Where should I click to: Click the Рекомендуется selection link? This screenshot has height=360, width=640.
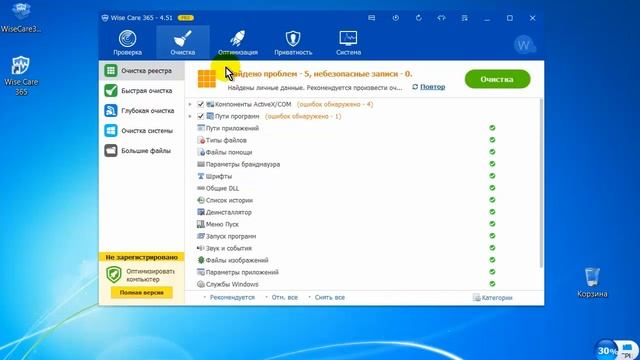(232, 298)
